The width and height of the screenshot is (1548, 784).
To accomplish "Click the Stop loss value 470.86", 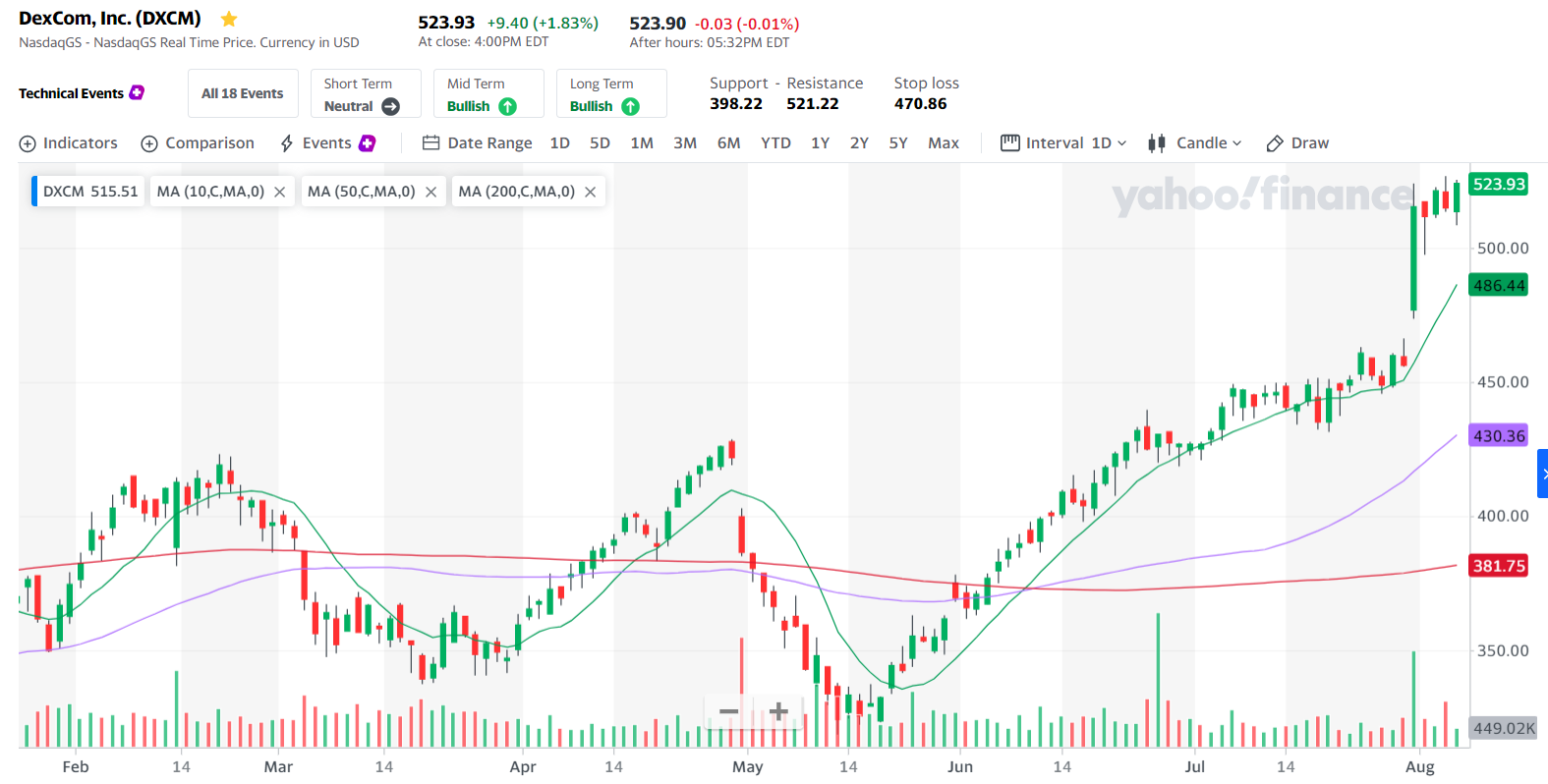I will point(921,104).
